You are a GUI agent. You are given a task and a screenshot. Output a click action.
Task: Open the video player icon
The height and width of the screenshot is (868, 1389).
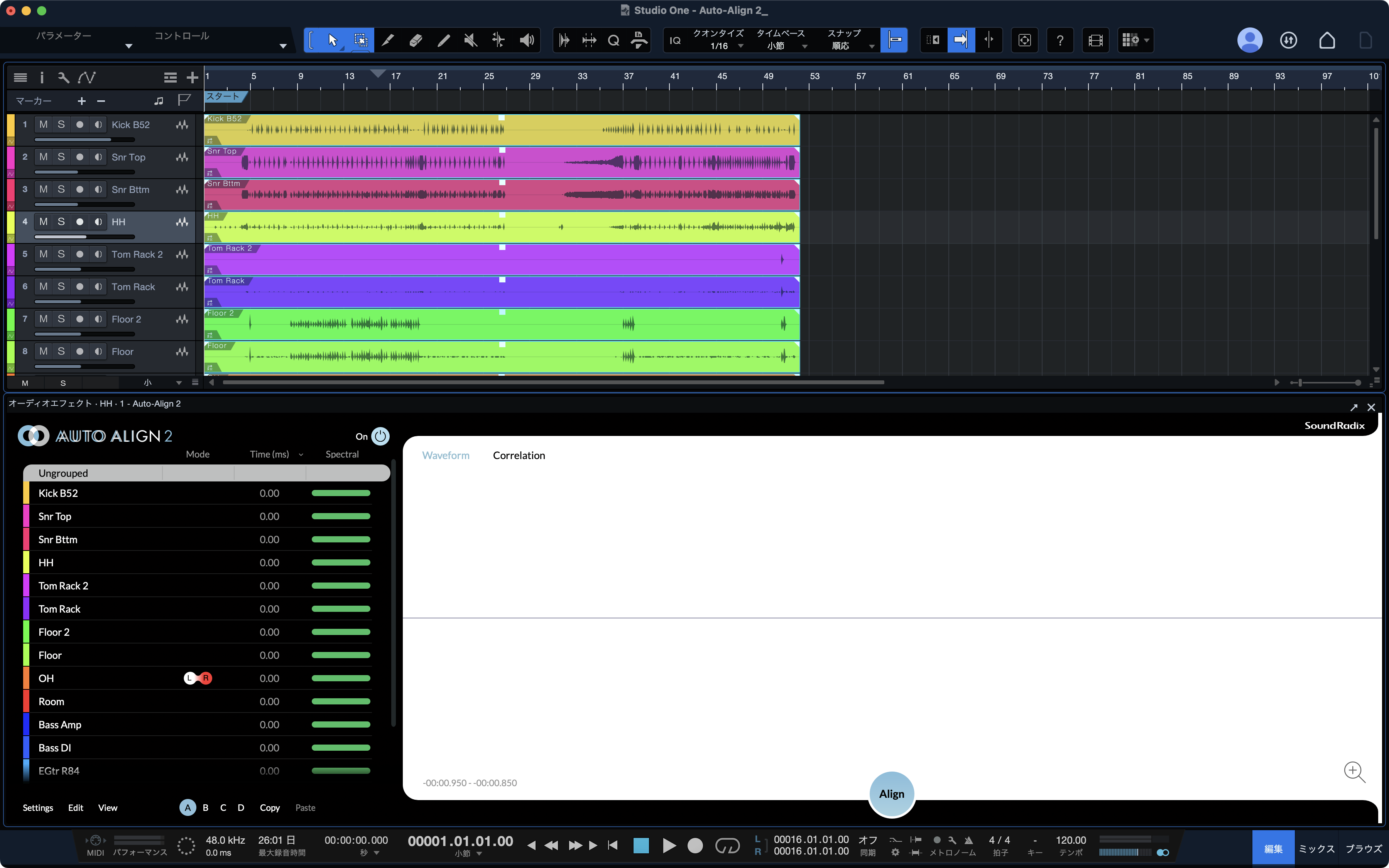click(x=1095, y=40)
